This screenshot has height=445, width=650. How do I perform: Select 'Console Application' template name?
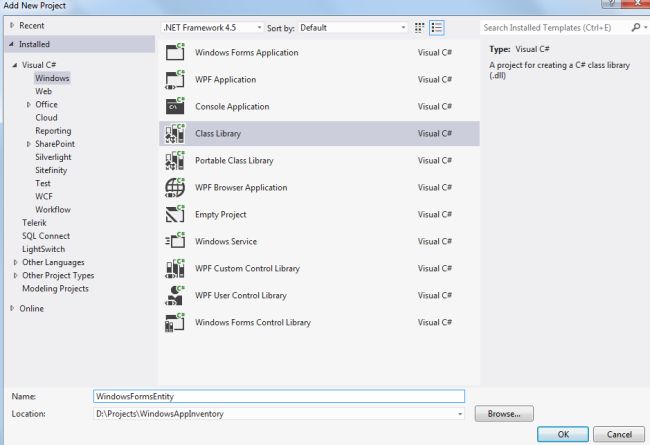coord(232,106)
